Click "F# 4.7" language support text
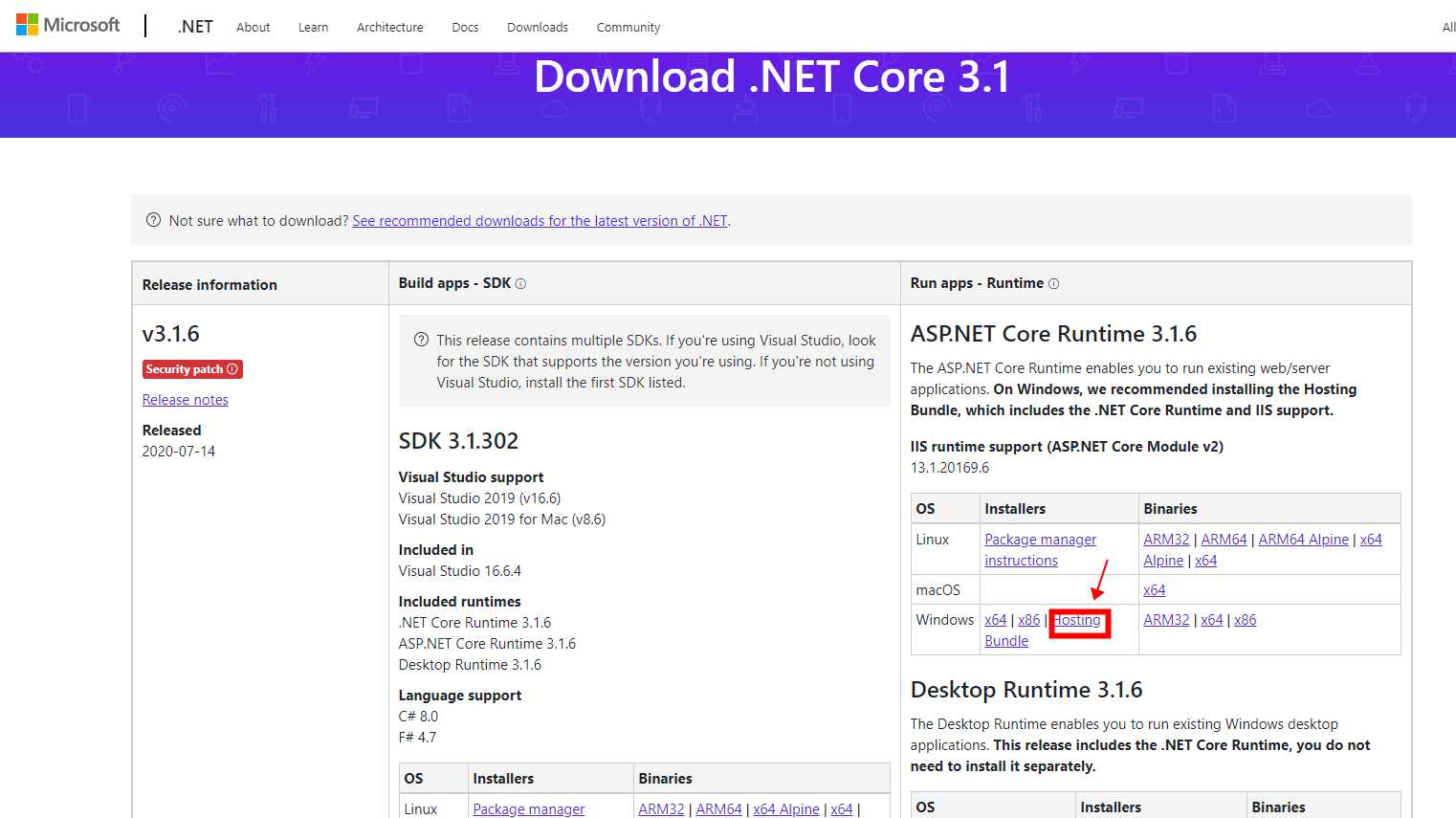The height and width of the screenshot is (818, 1456). (417, 738)
